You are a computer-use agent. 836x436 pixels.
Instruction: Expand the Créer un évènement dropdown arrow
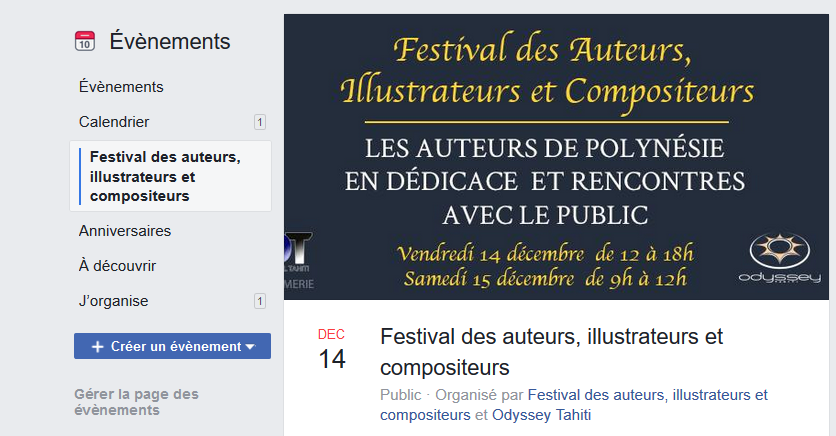click(x=250, y=347)
